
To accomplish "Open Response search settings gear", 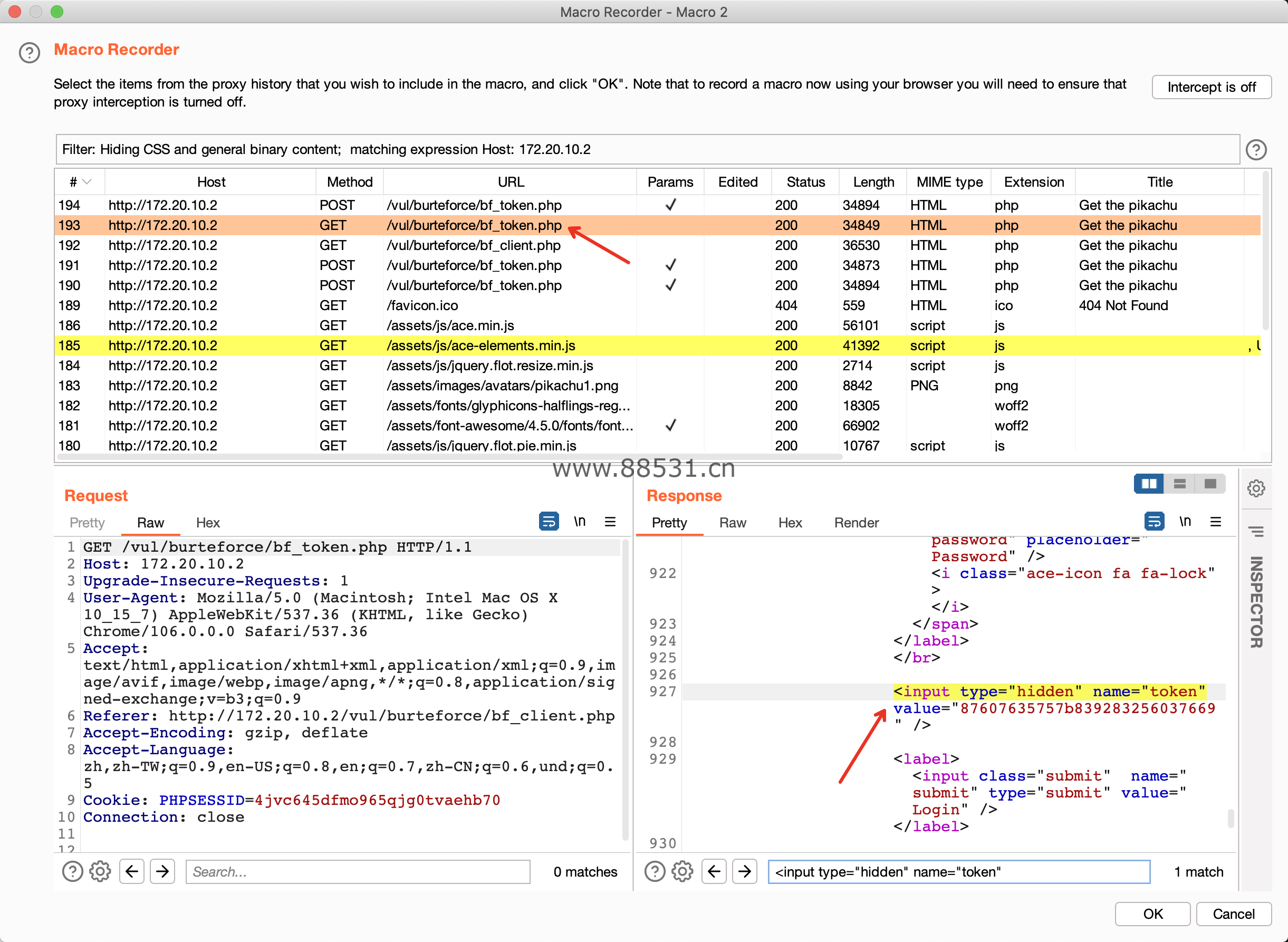I will 683,871.
